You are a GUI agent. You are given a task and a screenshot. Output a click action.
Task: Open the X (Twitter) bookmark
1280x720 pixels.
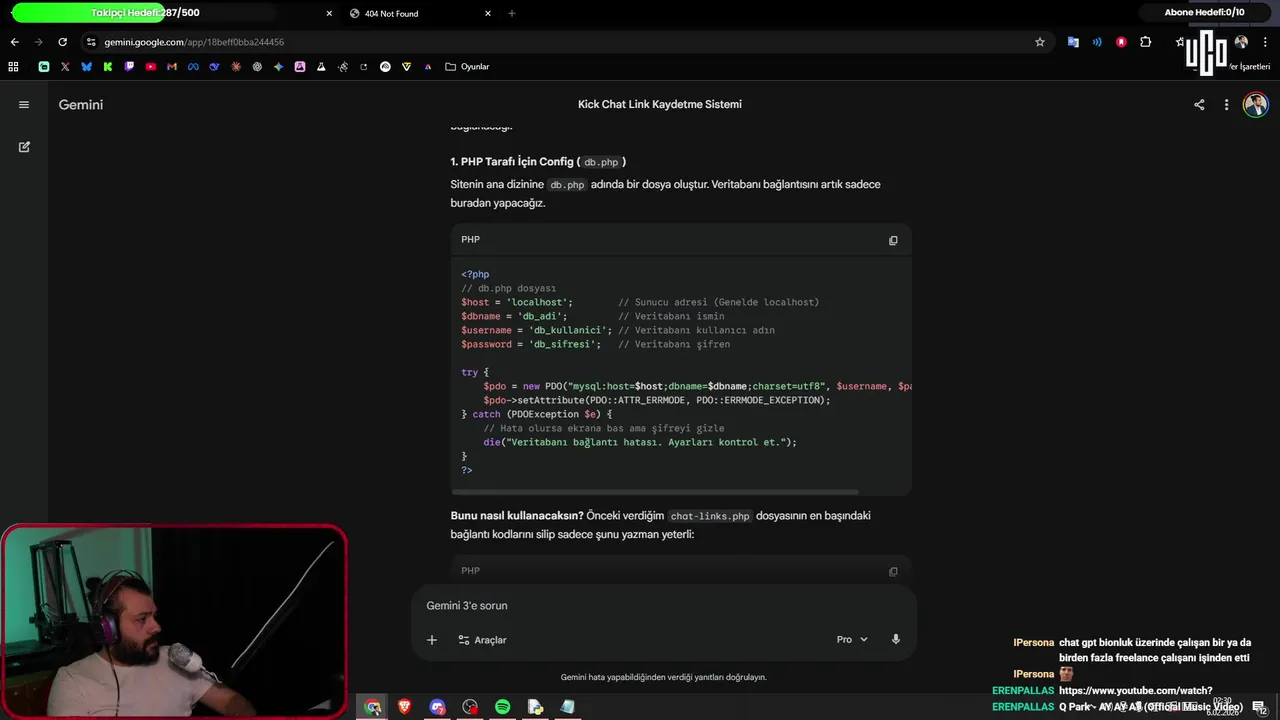[65, 67]
